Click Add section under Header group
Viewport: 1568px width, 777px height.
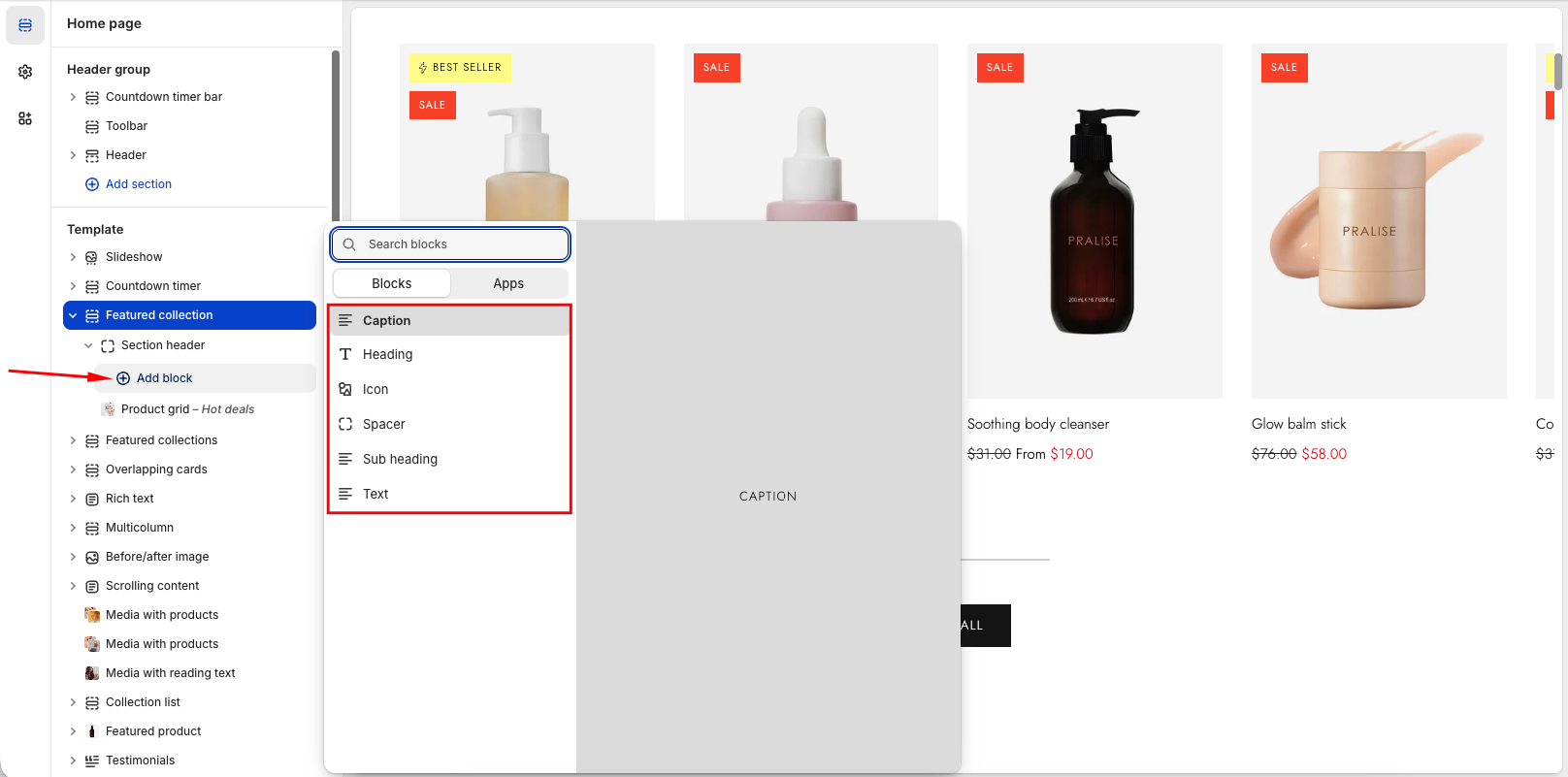tap(138, 184)
